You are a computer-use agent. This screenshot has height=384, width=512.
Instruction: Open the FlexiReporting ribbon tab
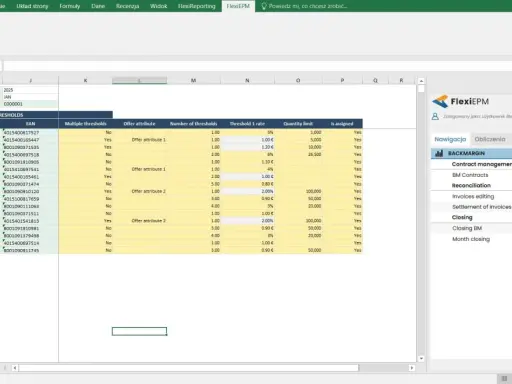coord(196,6)
